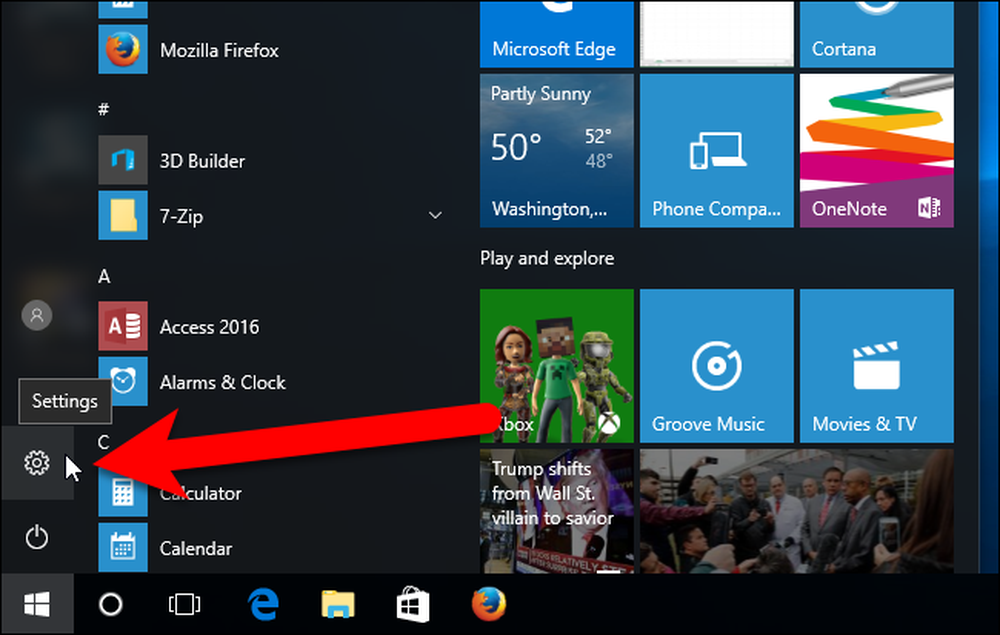This screenshot has height=635, width=1000.
Task: Open Settings with the gear icon
Action: (37, 463)
